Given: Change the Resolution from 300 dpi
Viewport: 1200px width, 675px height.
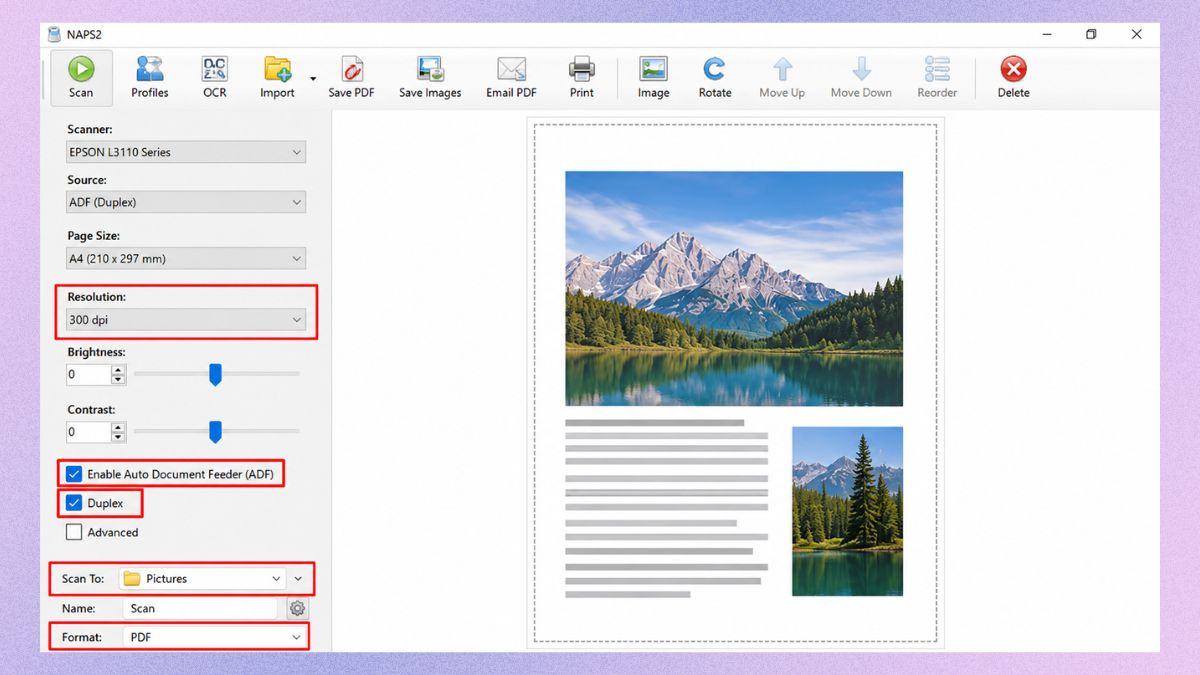Looking at the screenshot, I should click(186, 320).
